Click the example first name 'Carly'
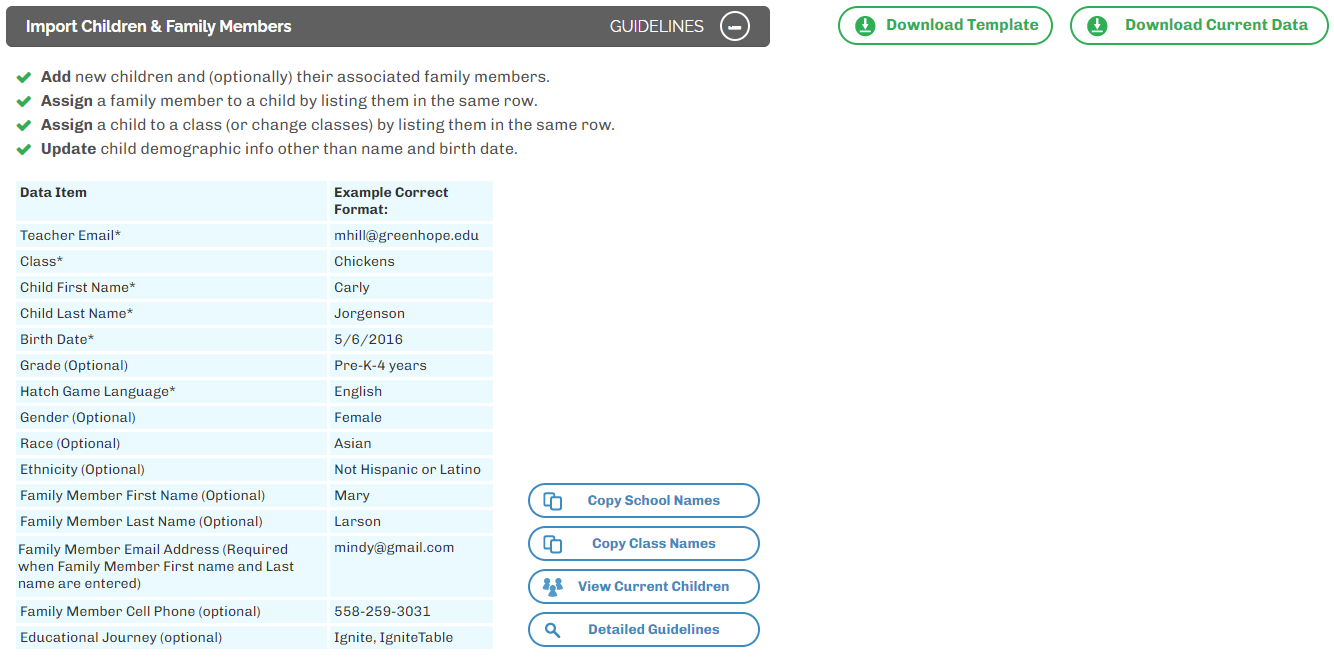Screen dimensions: 1334x660 352,287
